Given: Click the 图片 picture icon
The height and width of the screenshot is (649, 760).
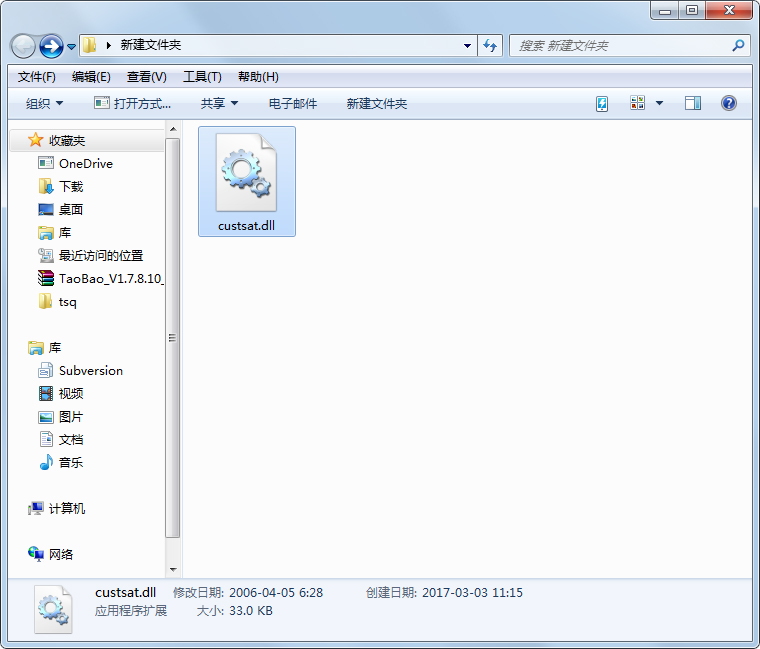Looking at the screenshot, I should pos(46,417).
